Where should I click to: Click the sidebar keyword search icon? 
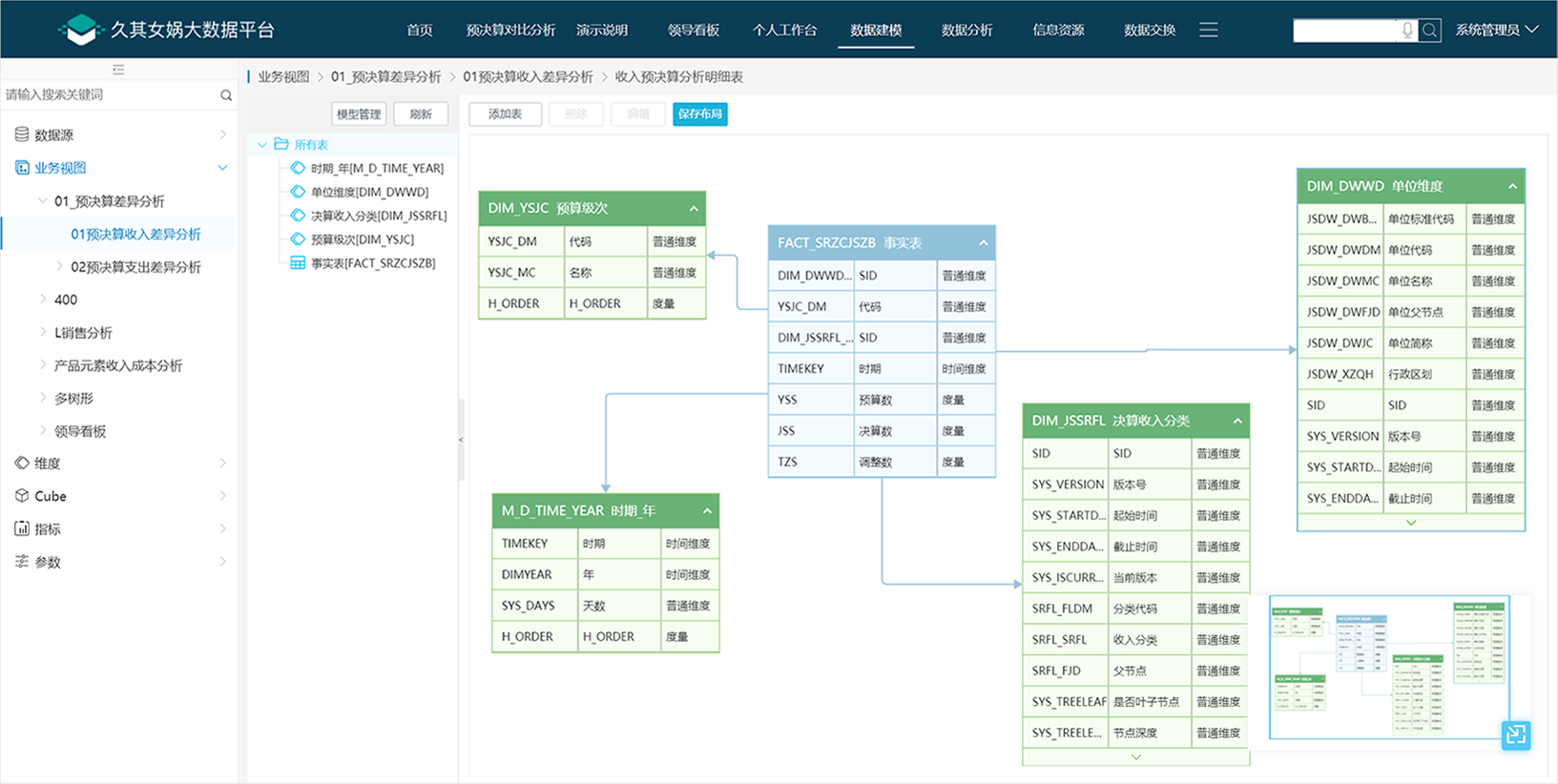tap(226, 95)
